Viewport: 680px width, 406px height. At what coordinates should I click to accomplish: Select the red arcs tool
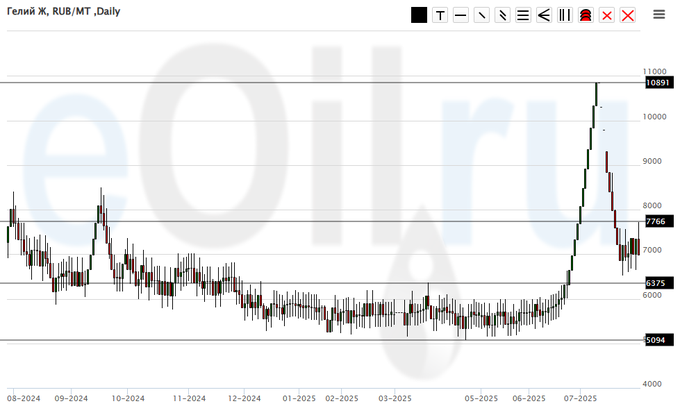pos(586,15)
